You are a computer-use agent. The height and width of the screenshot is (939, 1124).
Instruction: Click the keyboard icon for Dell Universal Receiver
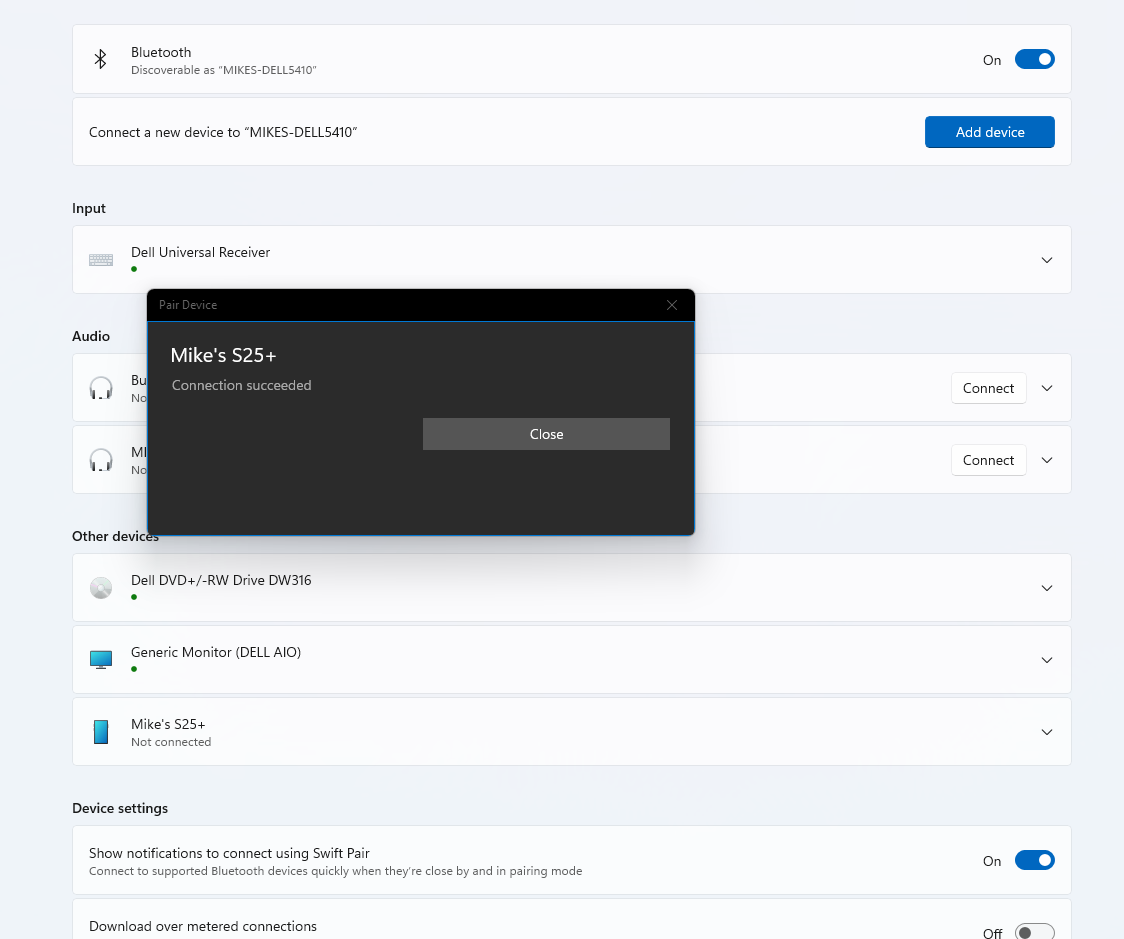tap(101, 260)
